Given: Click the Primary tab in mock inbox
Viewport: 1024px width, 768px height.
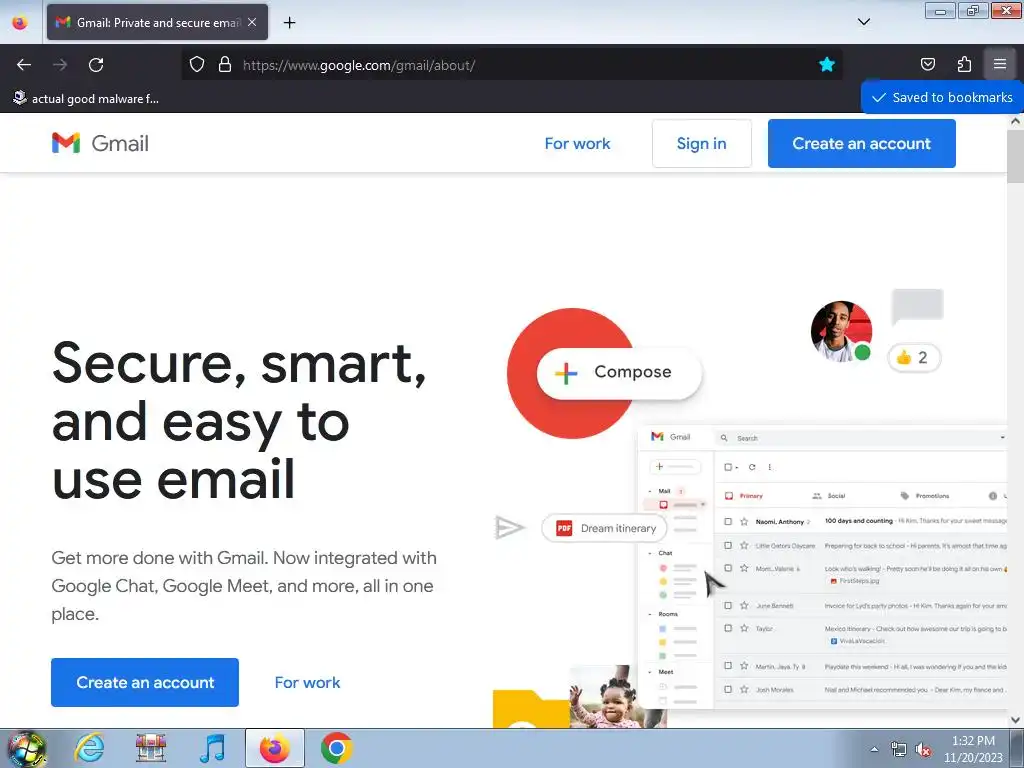Looking at the screenshot, I should tap(744, 496).
